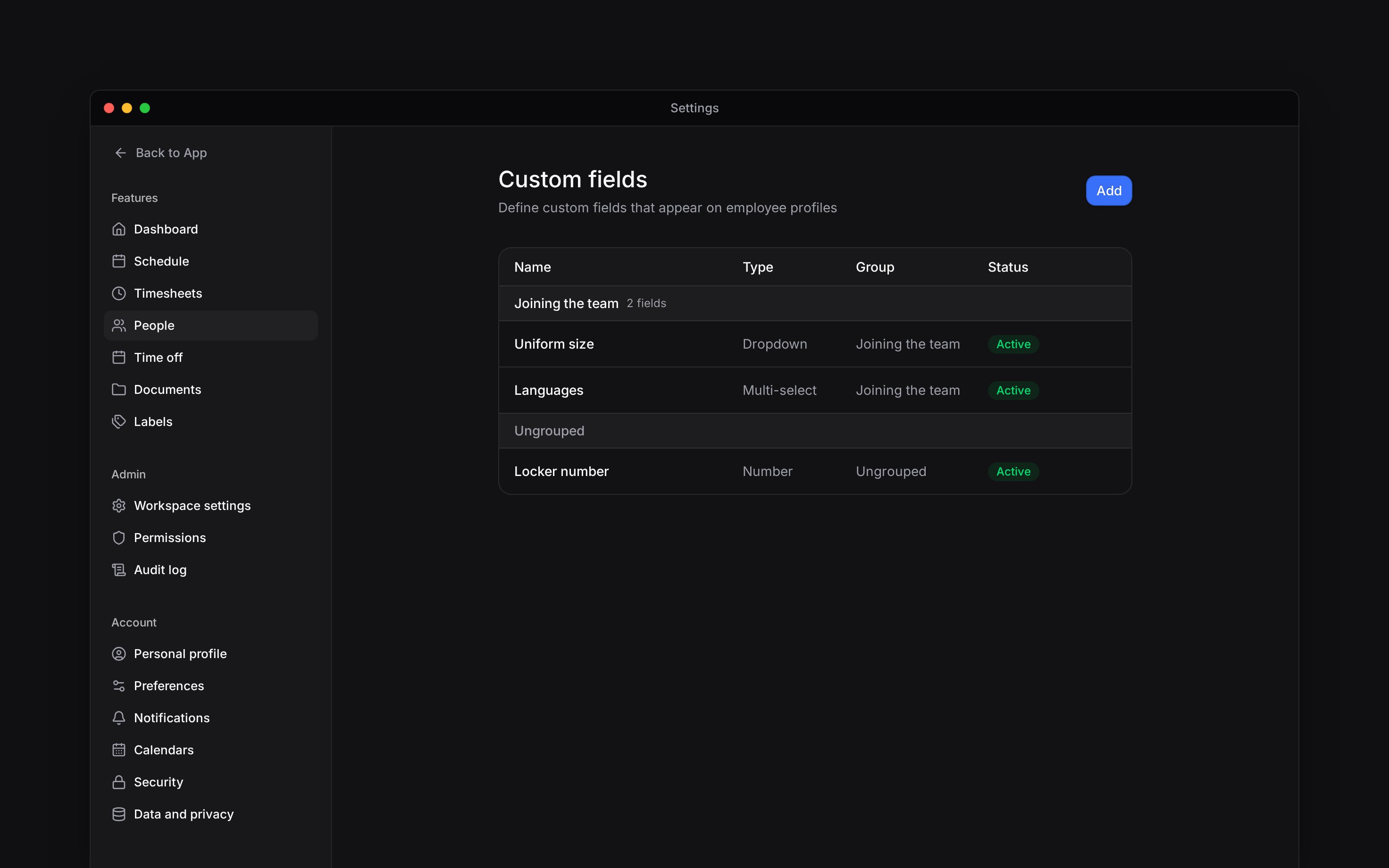1389x868 pixels.
Task: Open Notifications page
Action: tap(210, 718)
